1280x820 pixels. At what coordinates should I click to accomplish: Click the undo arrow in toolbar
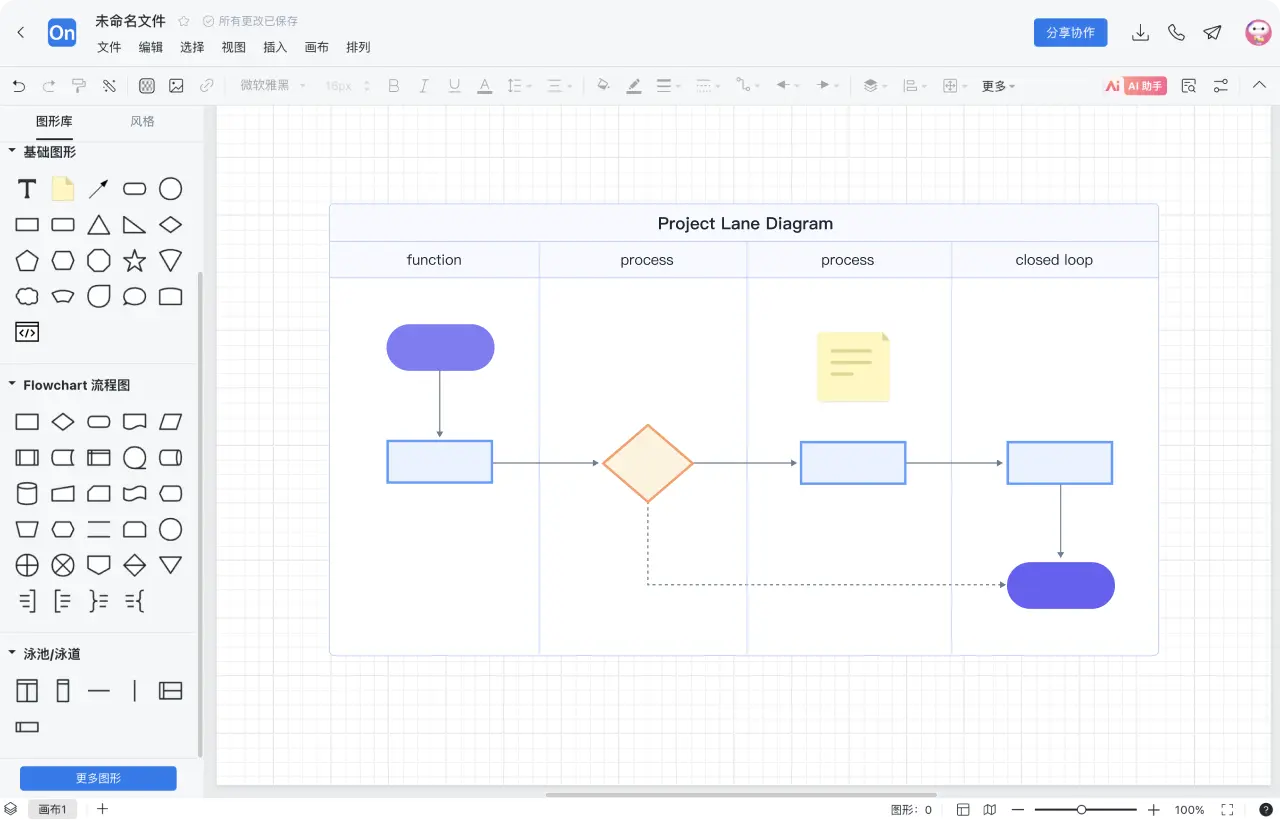[x=19, y=86]
